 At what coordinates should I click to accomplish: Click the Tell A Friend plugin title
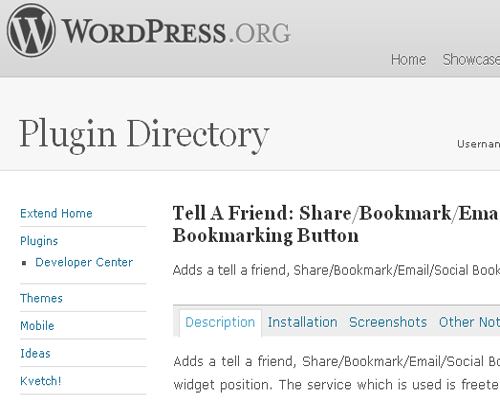click(336, 224)
